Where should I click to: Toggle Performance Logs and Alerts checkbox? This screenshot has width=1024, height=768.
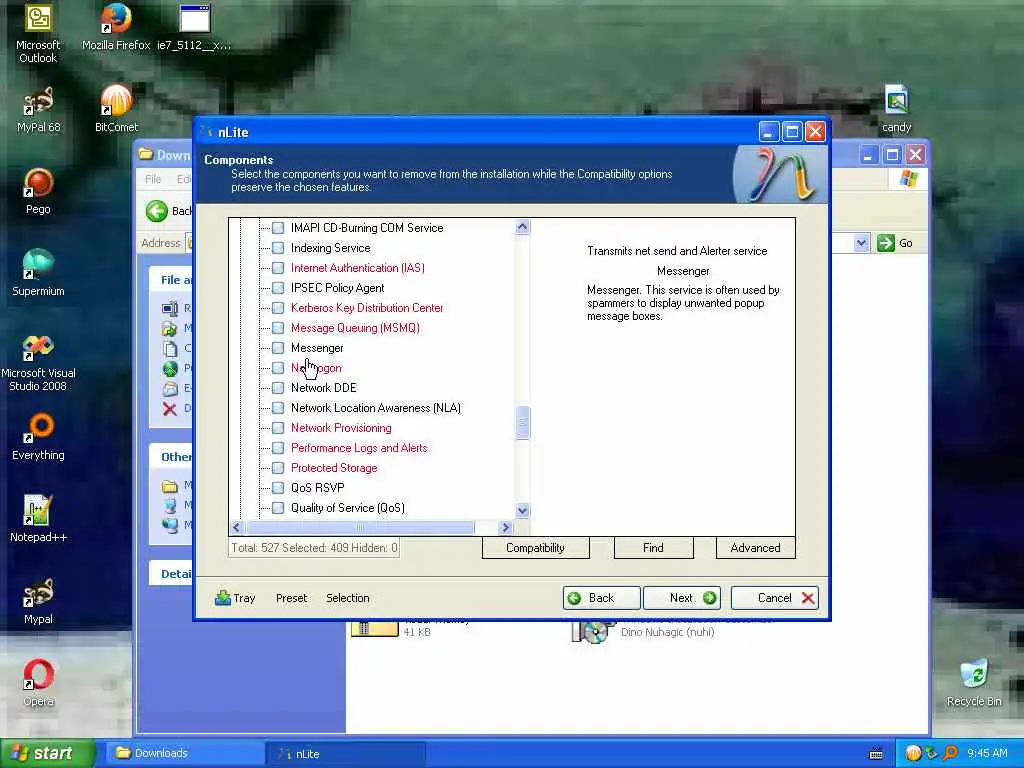(x=278, y=448)
